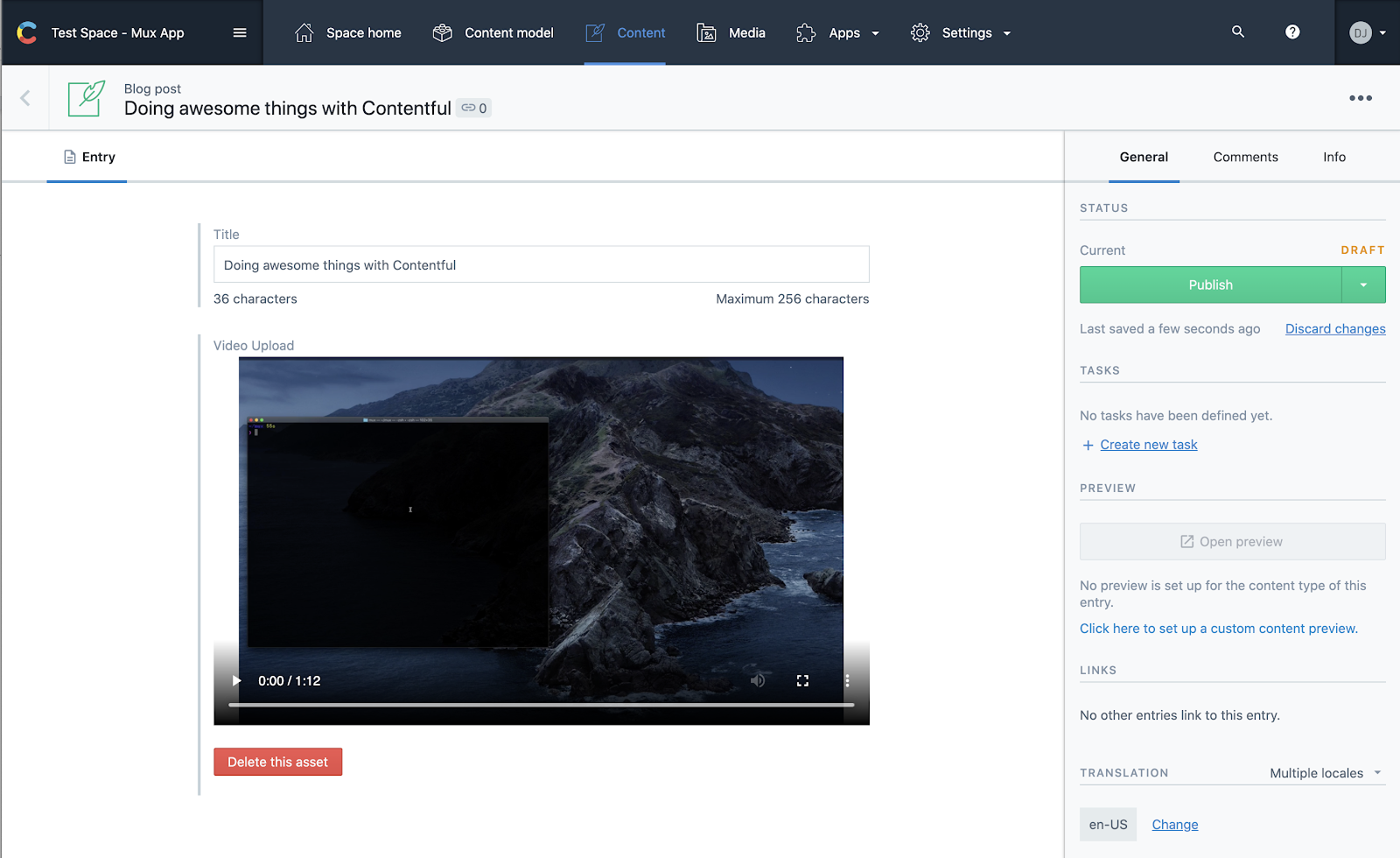Open help via question mark icon
1400x858 pixels.
pyautogui.click(x=1292, y=32)
